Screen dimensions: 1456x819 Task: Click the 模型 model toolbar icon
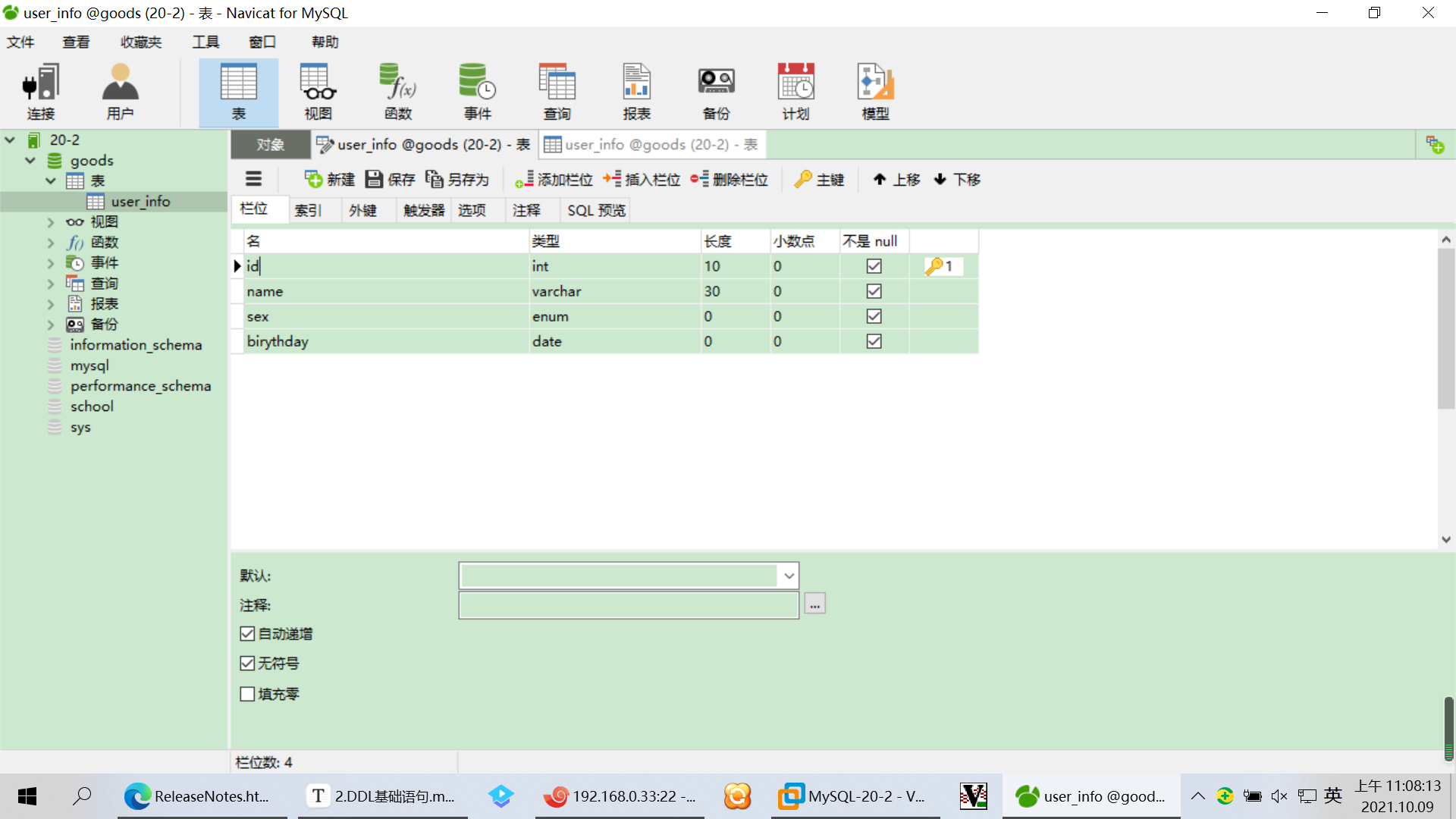[875, 91]
